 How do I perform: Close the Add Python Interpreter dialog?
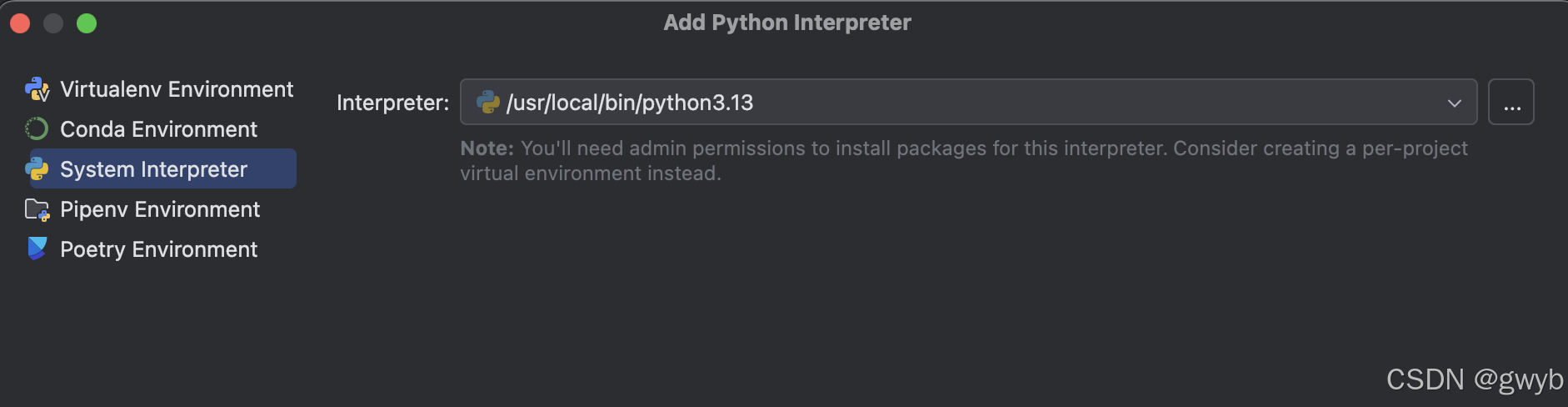(20, 23)
